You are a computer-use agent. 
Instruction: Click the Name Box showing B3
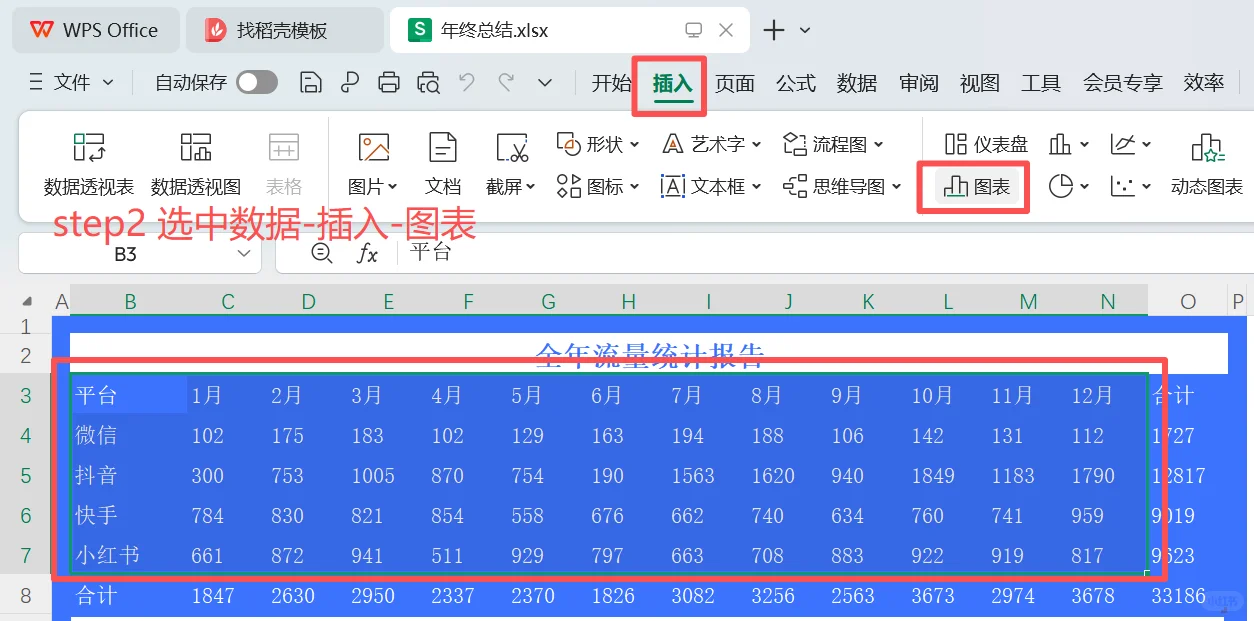click(123, 253)
